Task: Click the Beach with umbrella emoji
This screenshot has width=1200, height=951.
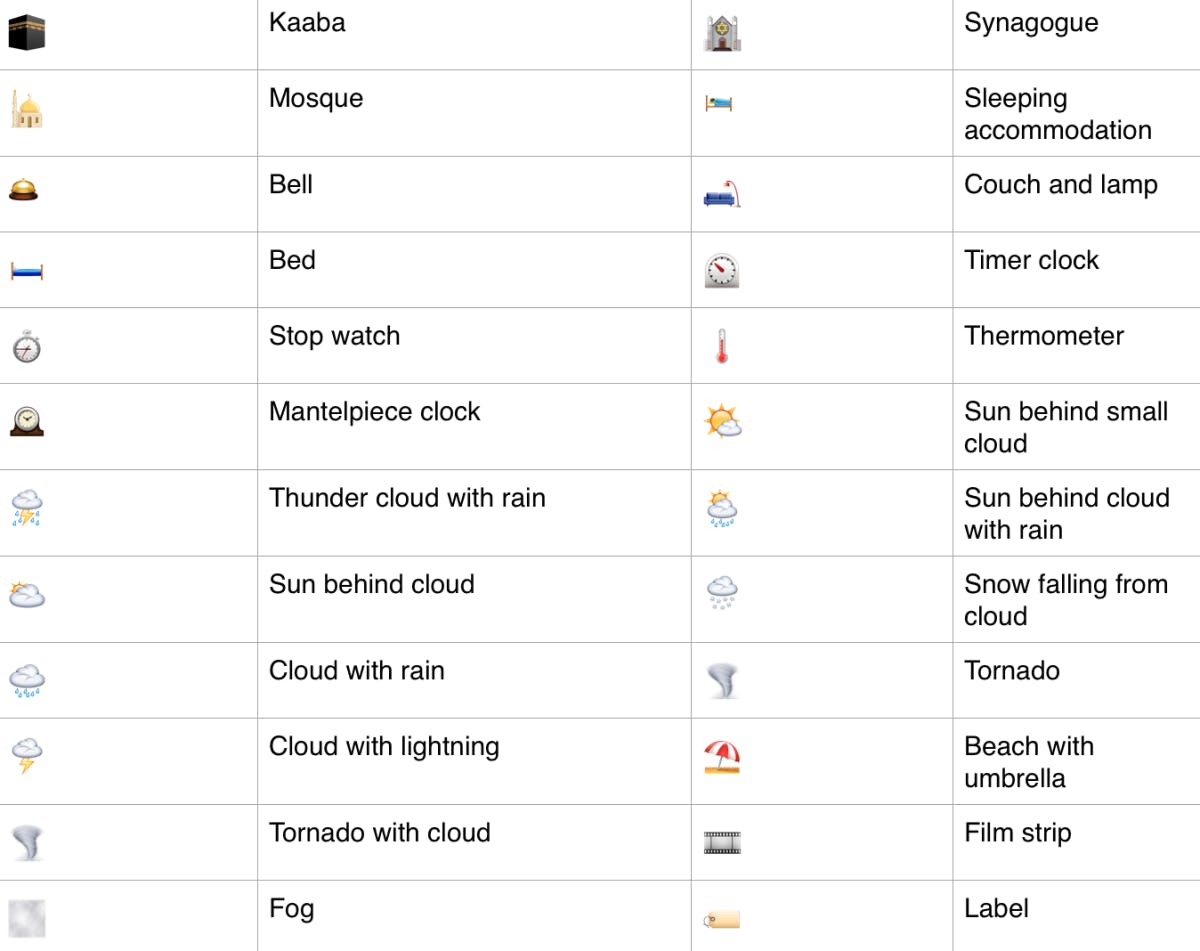Action: click(x=722, y=757)
